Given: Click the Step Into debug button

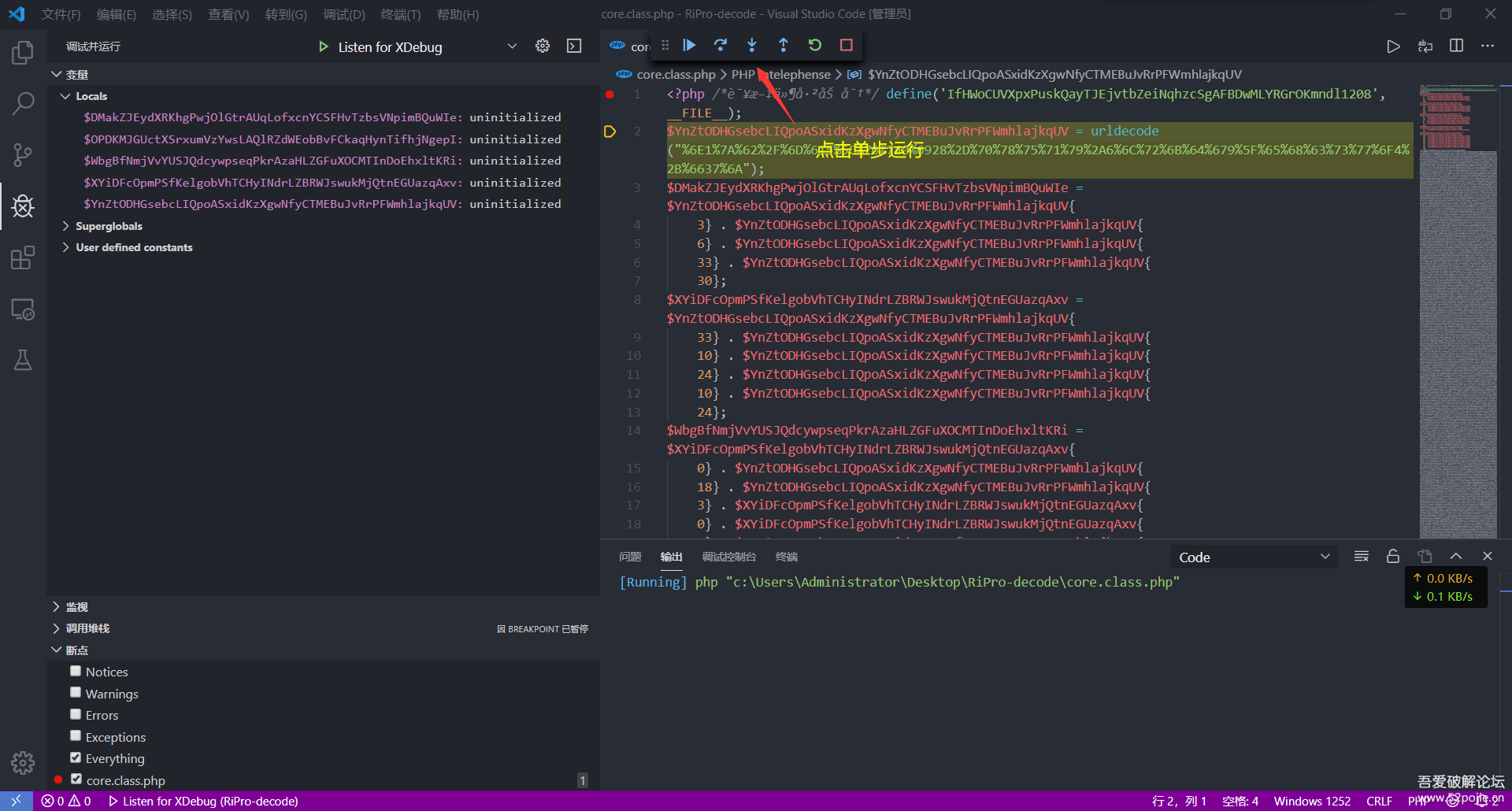Looking at the screenshot, I should (751, 46).
